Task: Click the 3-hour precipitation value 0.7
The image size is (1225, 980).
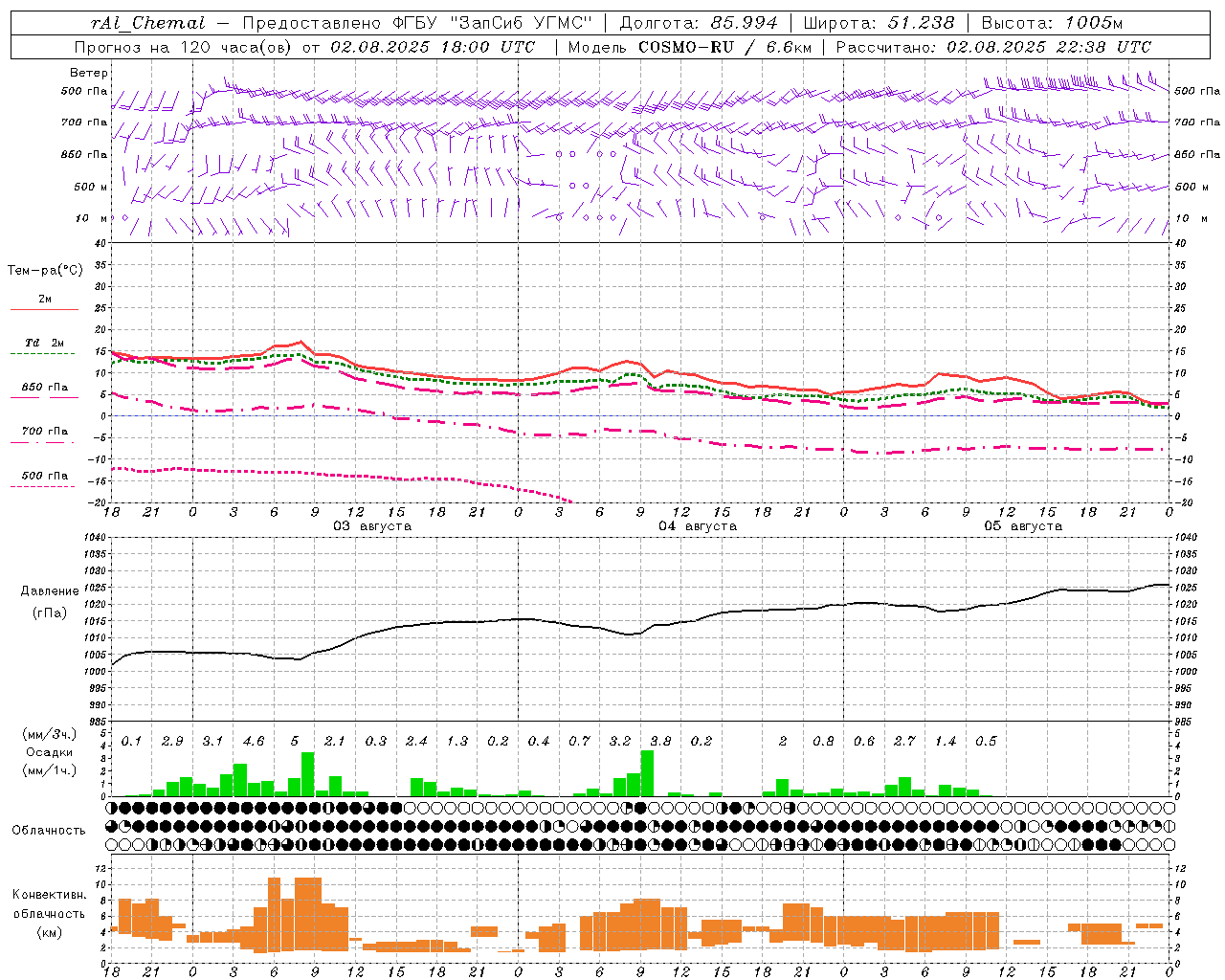Action: [x=579, y=742]
